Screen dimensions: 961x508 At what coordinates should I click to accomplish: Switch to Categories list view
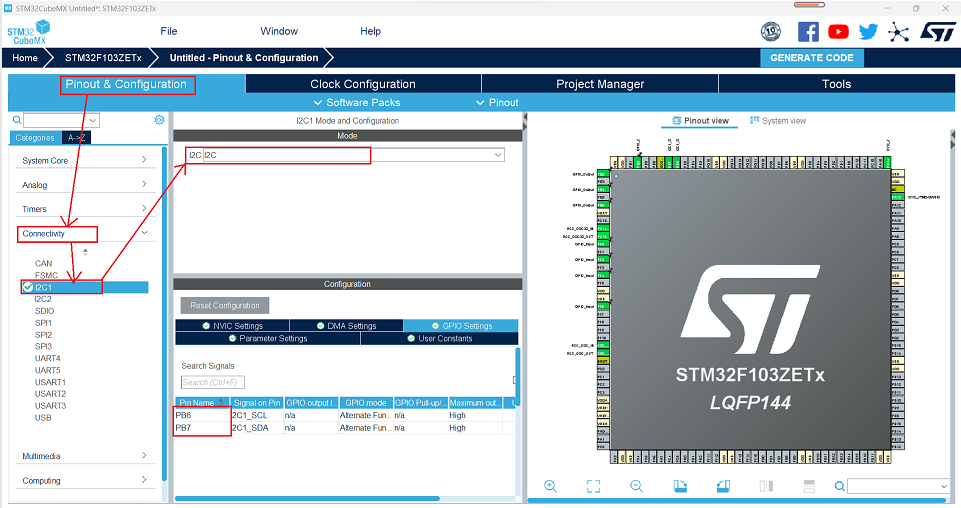click(x=35, y=138)
